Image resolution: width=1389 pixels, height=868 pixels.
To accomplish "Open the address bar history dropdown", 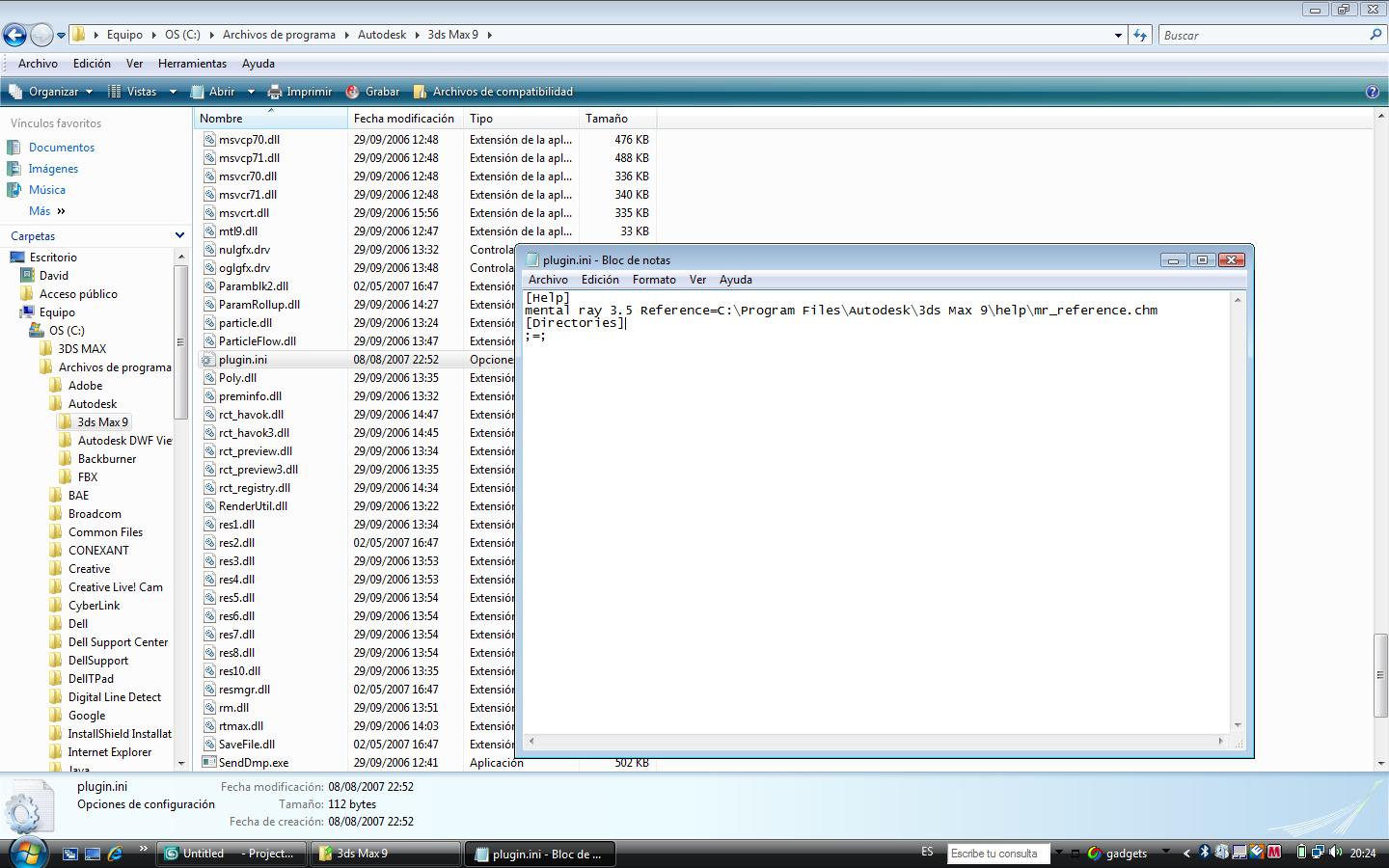I will tap(1118, 36).
